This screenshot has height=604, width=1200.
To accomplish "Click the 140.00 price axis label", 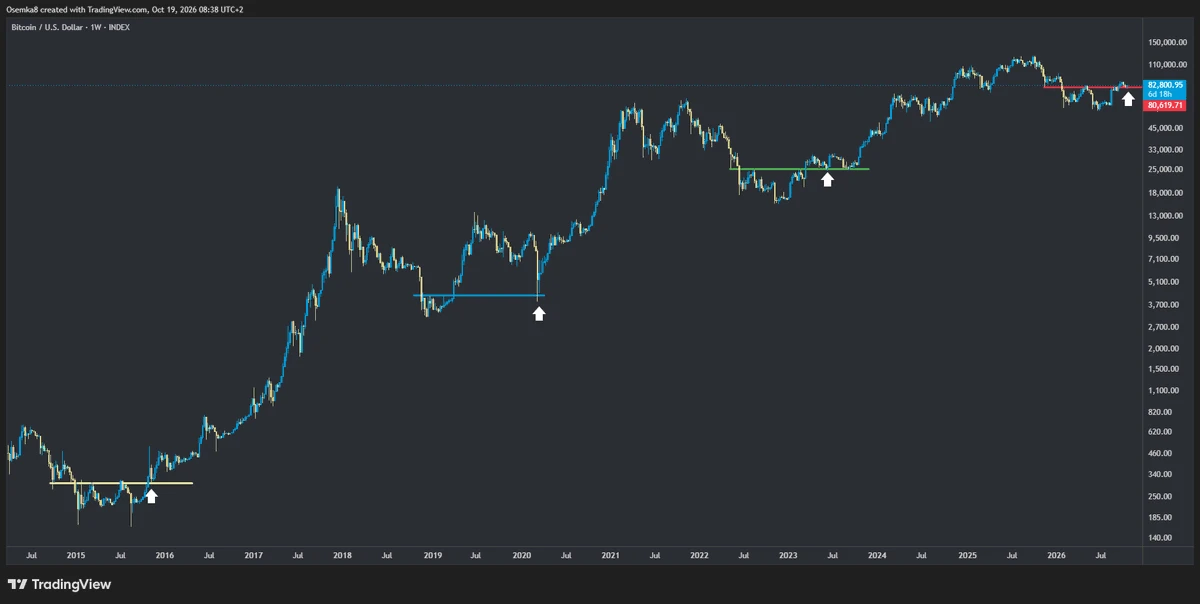I will [x=1160, y=537].
